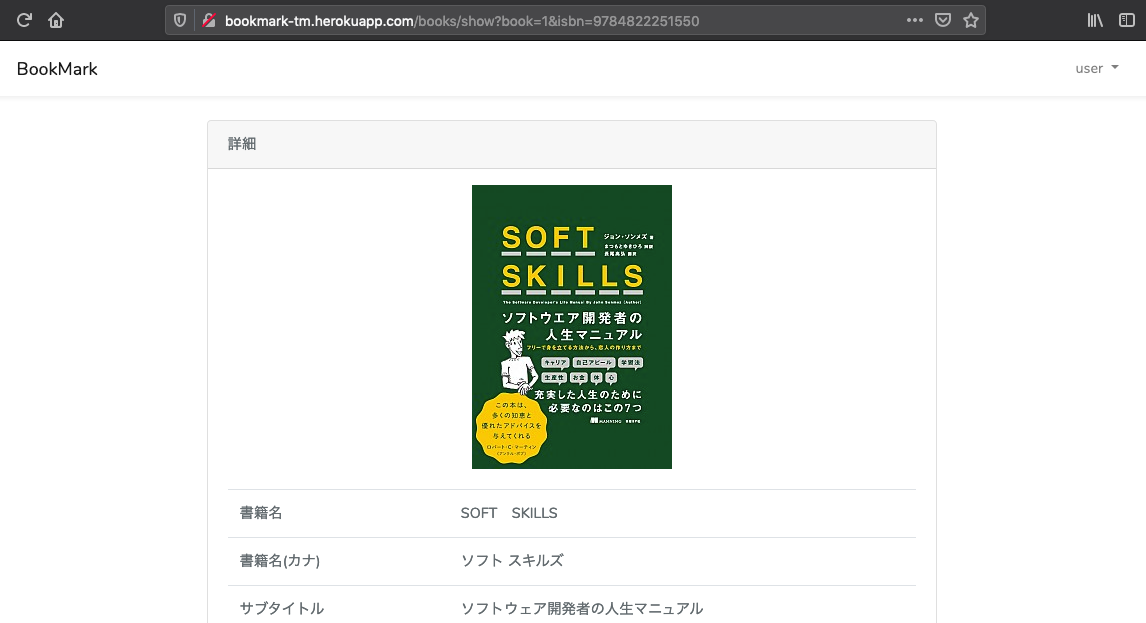Bookmark this page with the star icon
The image size is (1146, 623).
[x=971, y=20]
